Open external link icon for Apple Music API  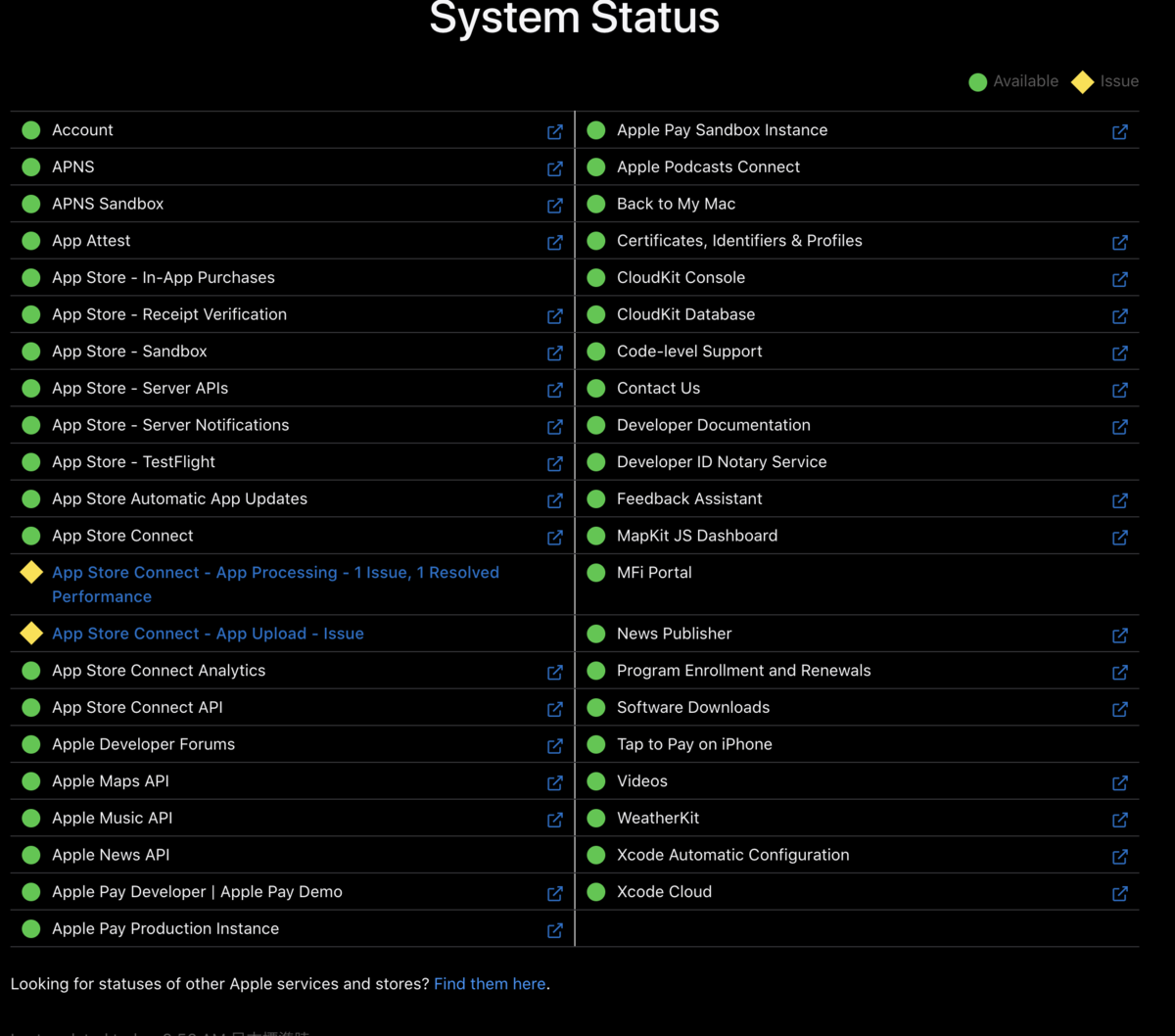pos(555,820)
